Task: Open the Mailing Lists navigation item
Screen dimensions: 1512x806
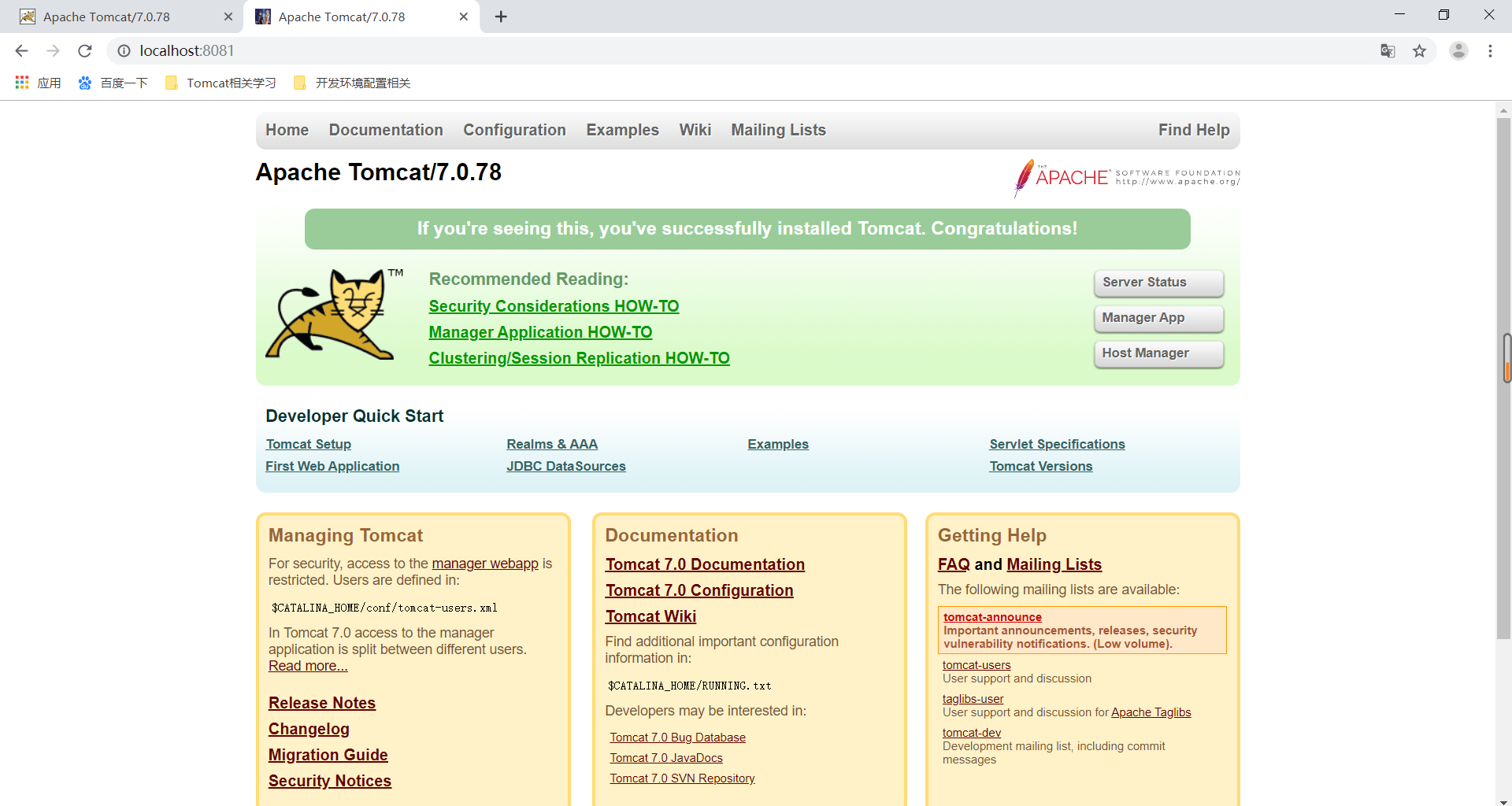Action: [x=778, y=130]
